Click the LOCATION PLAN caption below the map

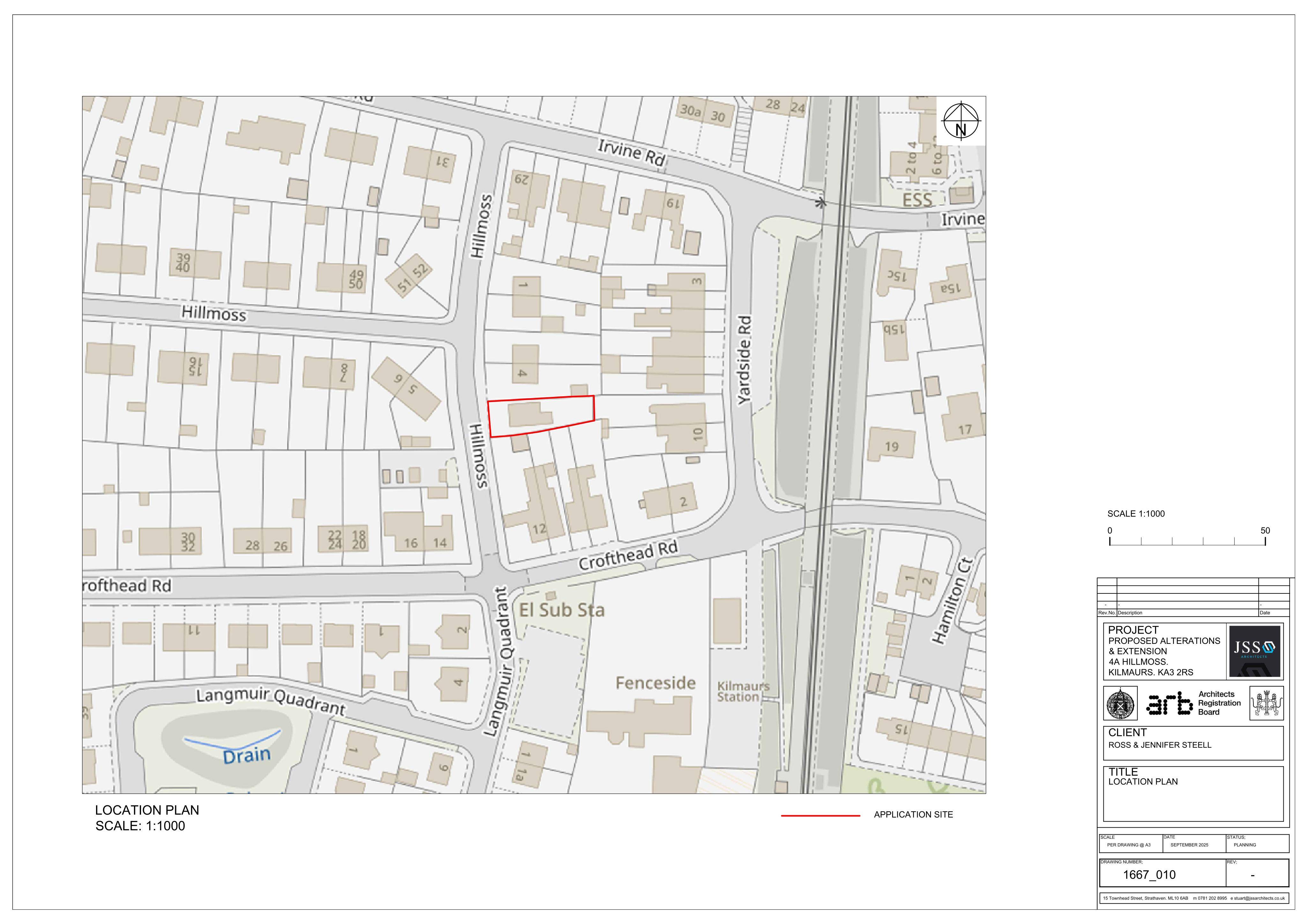pyautogui.click(x=147, y=810)
